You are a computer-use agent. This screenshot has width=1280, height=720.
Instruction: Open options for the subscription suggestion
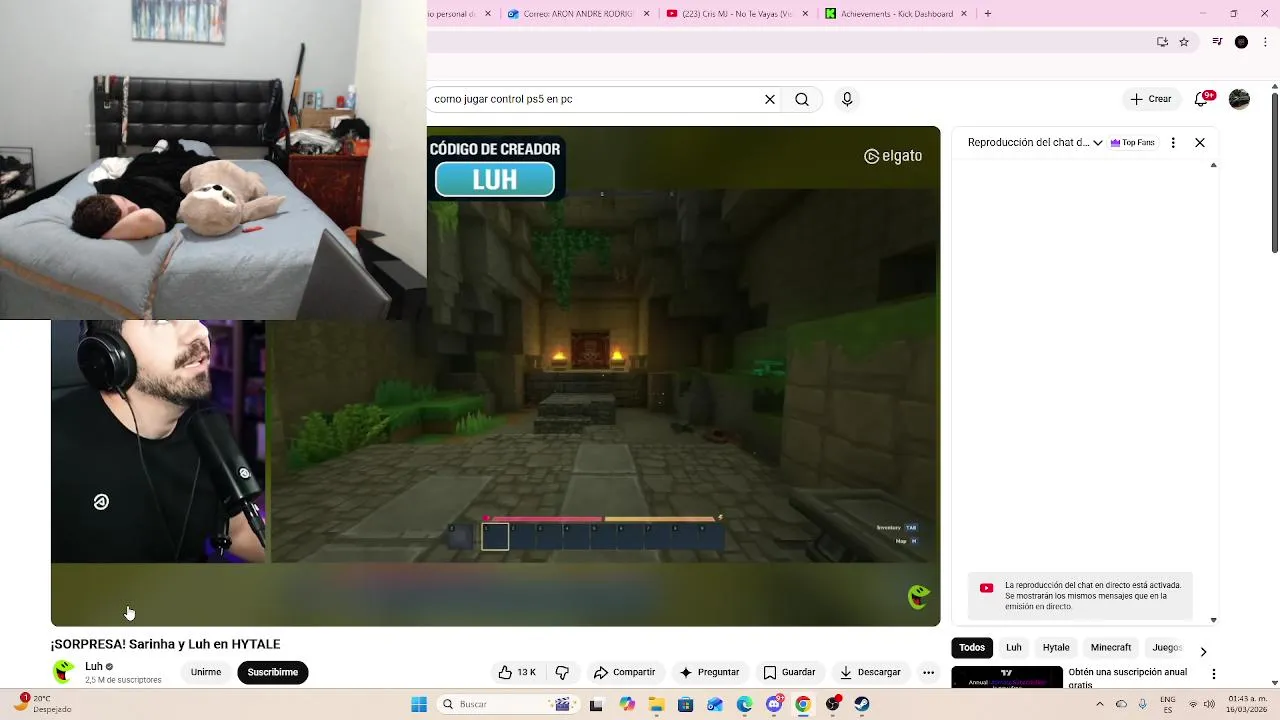[x=1213, y=674]
